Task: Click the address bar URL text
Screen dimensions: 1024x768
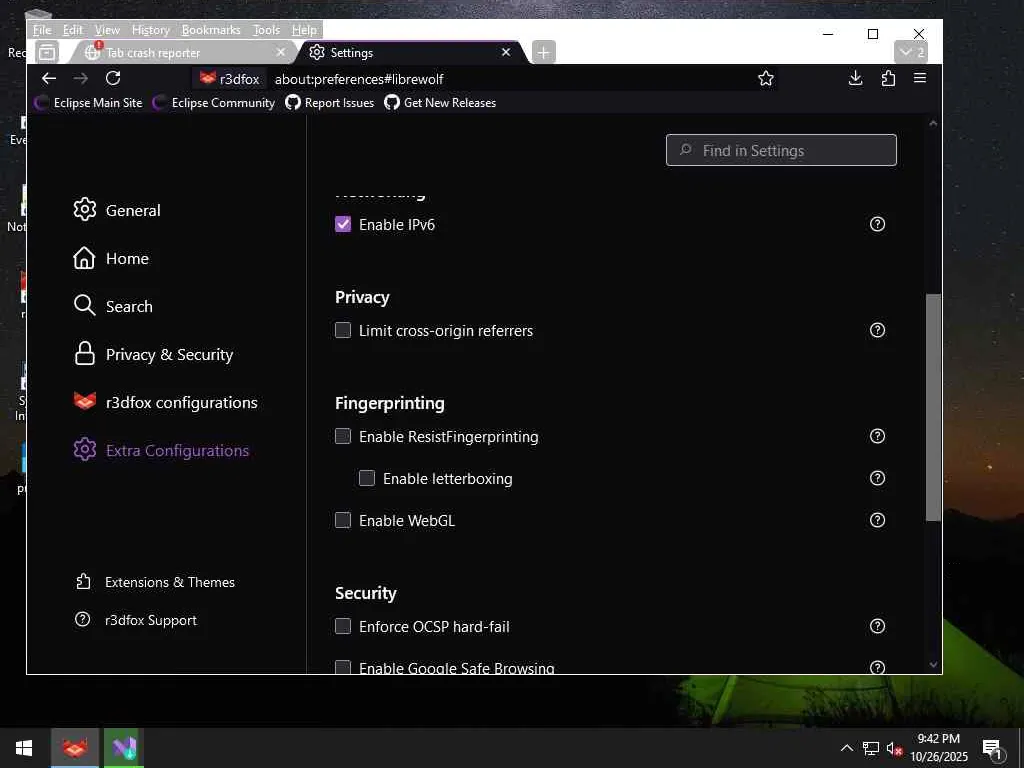Action: click(359, 79)
